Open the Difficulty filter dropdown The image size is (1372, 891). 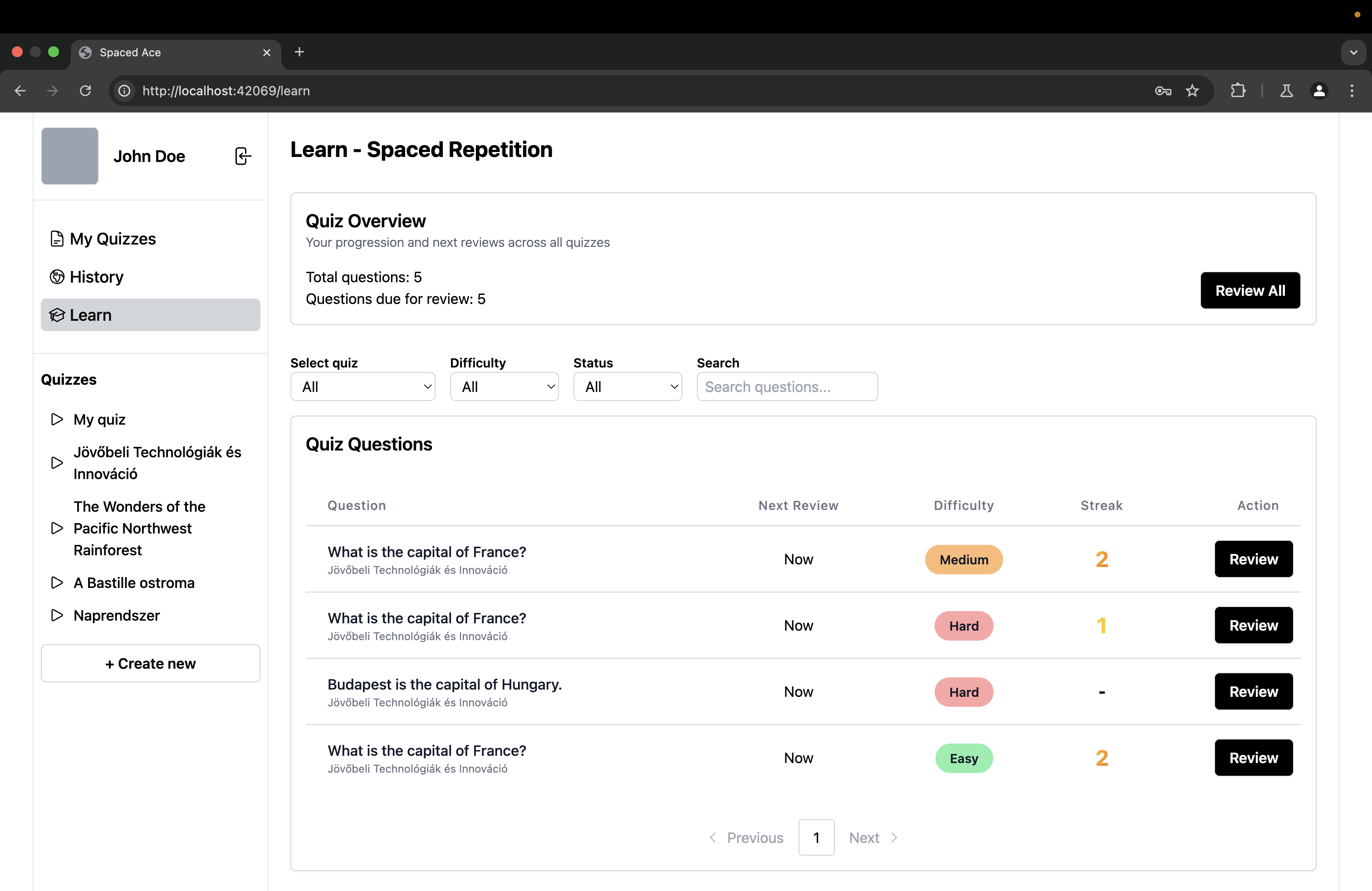pyautogui.click(x=503, y=386)
